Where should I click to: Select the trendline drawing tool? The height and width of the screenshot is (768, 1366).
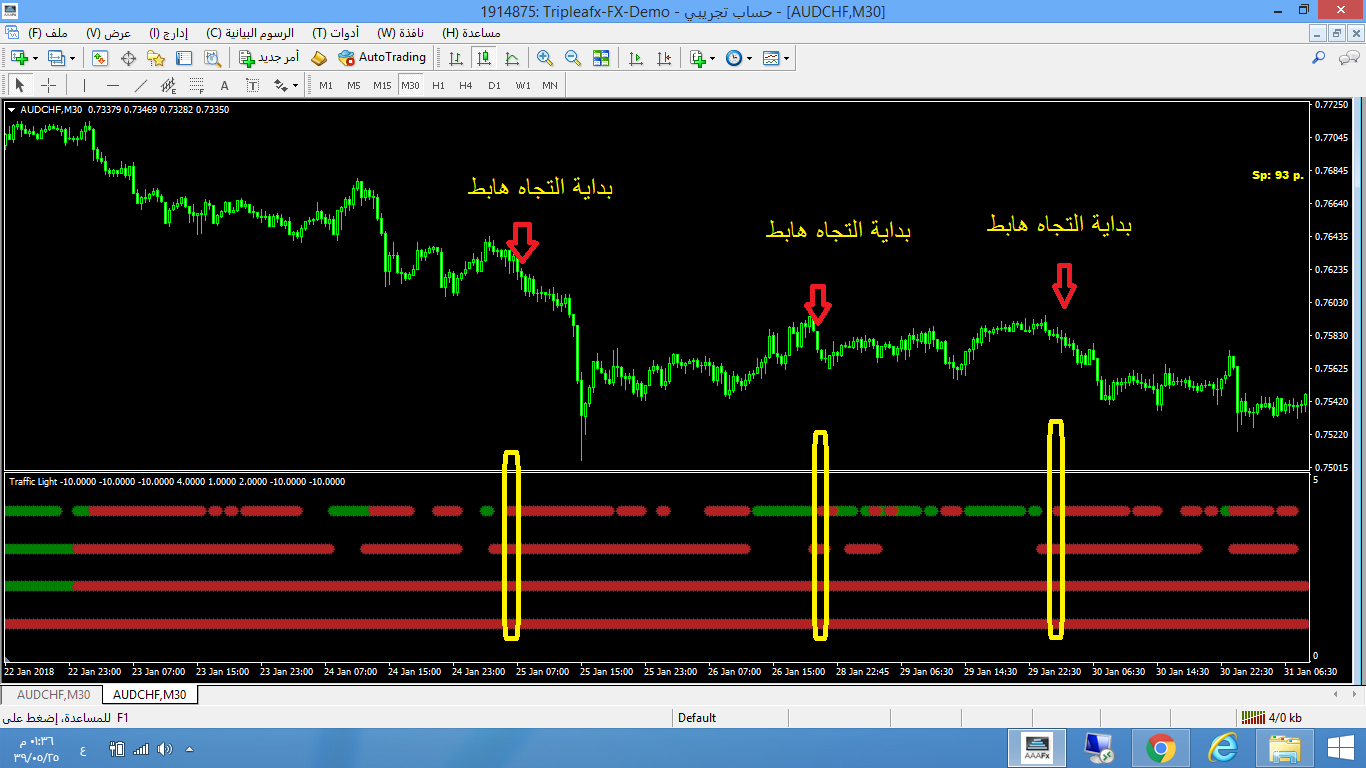point(140,85)
